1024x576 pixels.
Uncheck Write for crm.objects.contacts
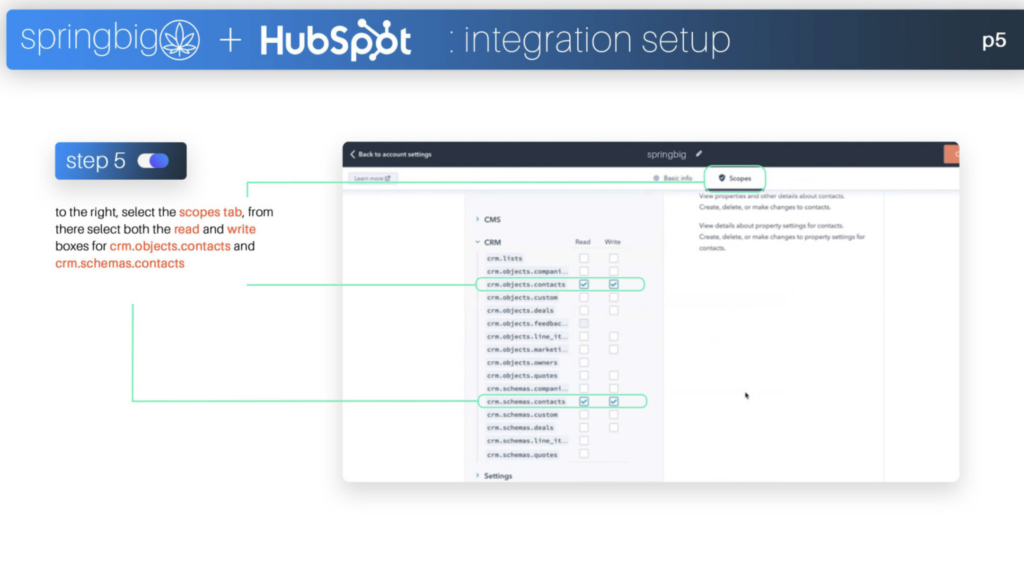click(614, 285)
